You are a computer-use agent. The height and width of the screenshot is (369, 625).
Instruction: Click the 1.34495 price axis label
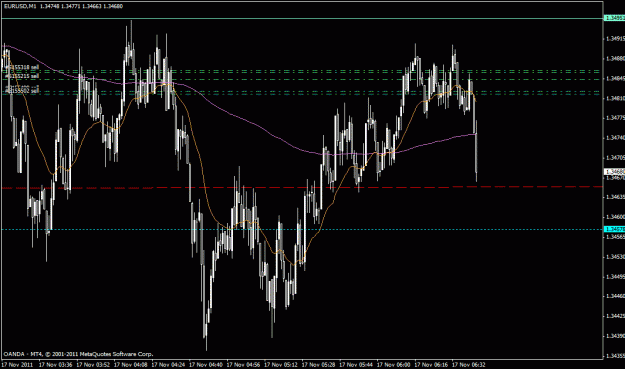coord(615,276)
